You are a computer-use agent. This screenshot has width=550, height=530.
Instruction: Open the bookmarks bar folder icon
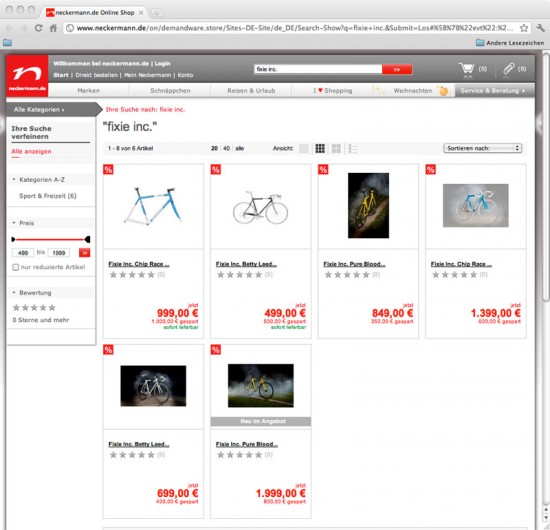click(7, 43)
